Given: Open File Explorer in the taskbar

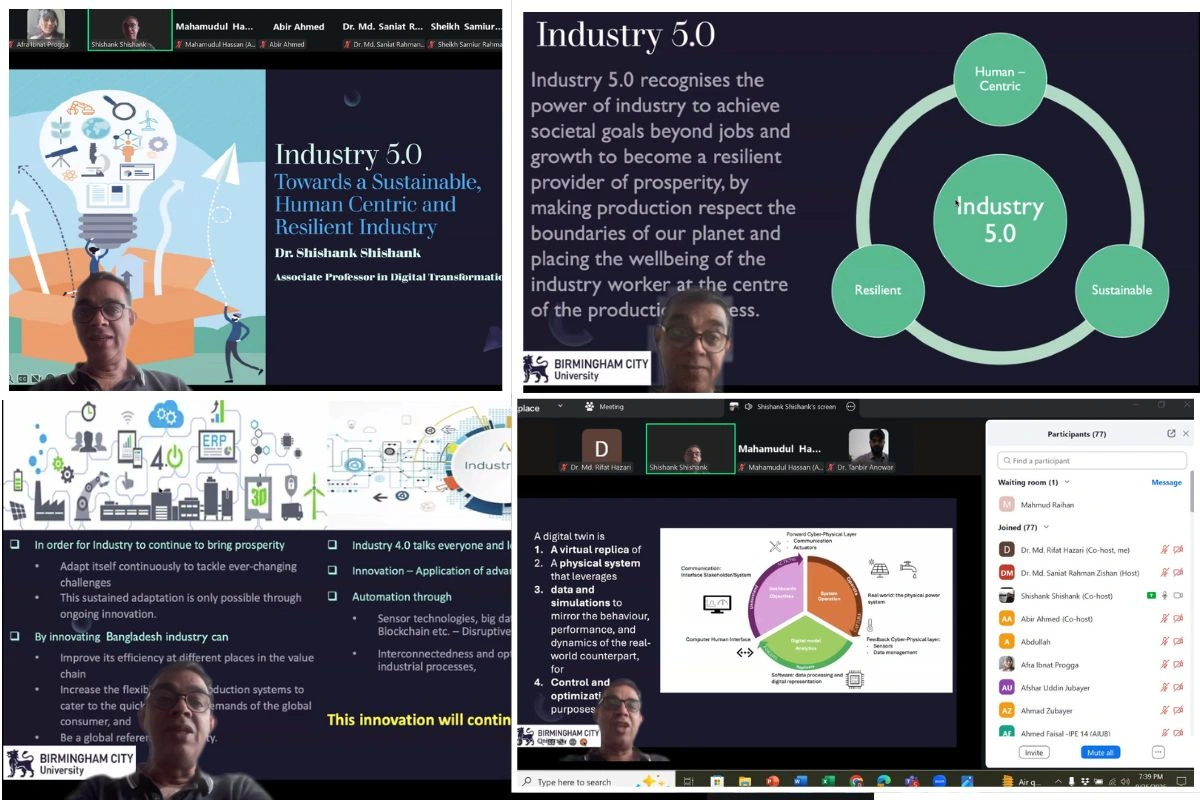Looking at the screenshot, I should pyautogui.click(x=744, y=781).
